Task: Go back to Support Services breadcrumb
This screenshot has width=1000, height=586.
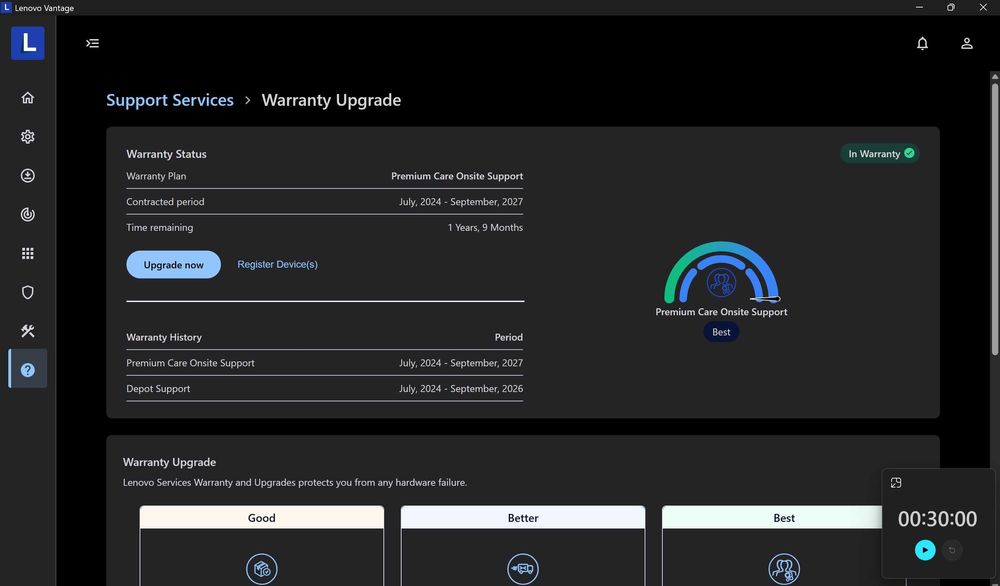Action: click(x=170, y=100)
